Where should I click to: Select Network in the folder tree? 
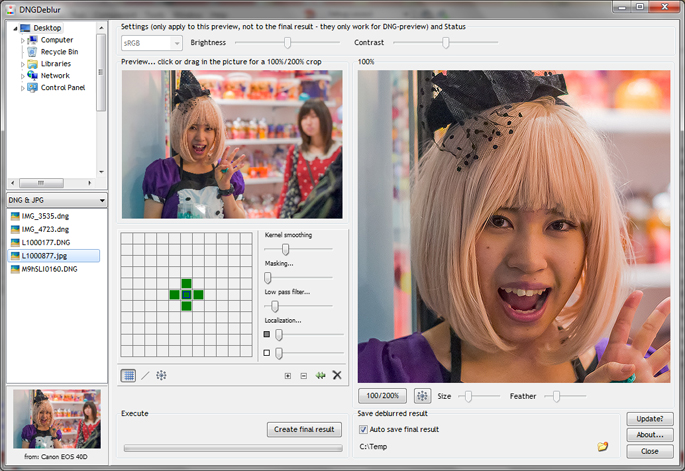(x=55, y=76)
